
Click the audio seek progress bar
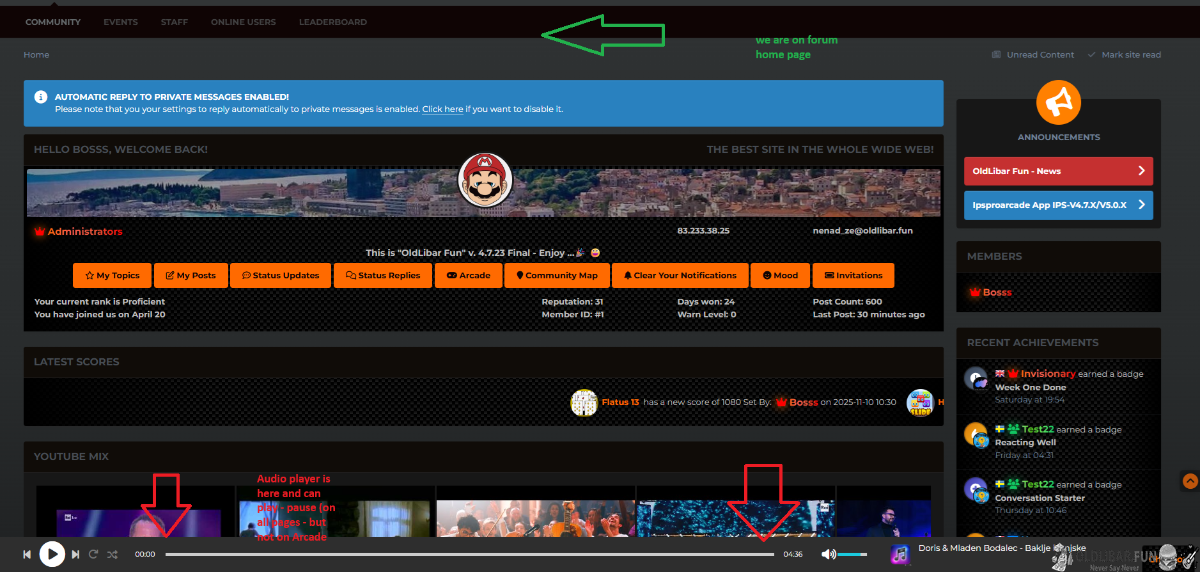click(470, 554)
